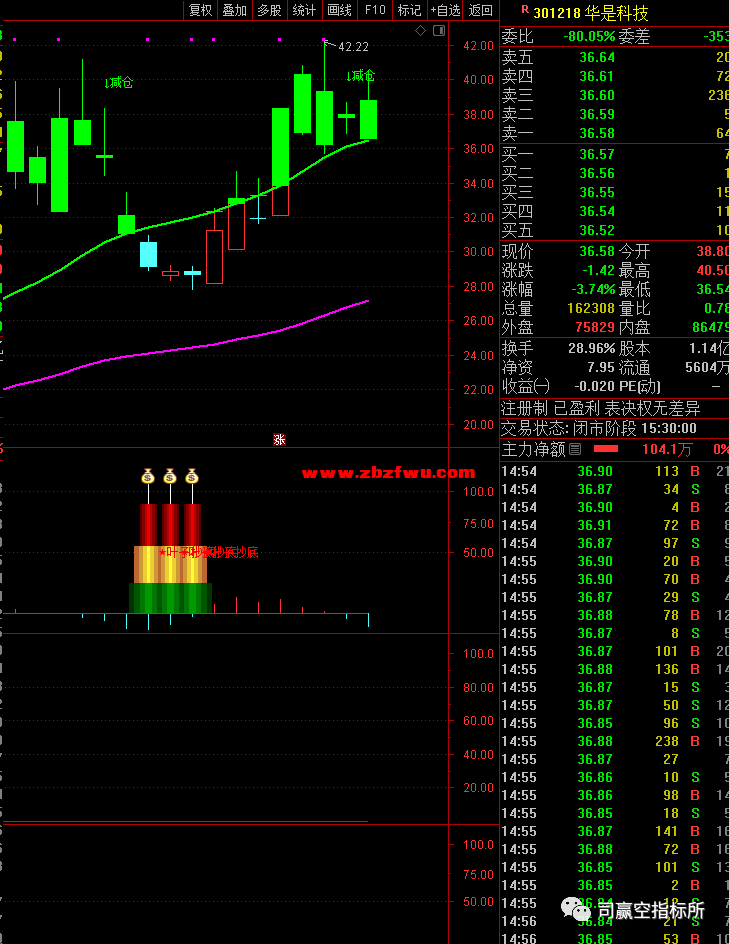Open the 叠加 overlay option
729x944 pixels.
tap(234, 10)
